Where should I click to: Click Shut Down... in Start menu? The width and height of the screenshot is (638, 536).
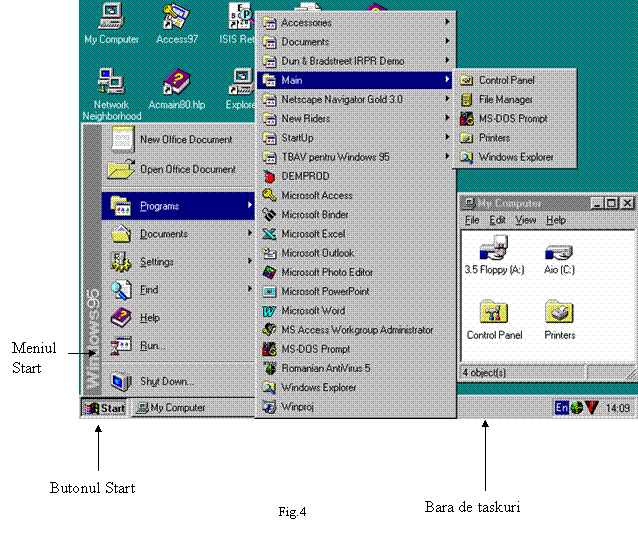click(166, 381)
